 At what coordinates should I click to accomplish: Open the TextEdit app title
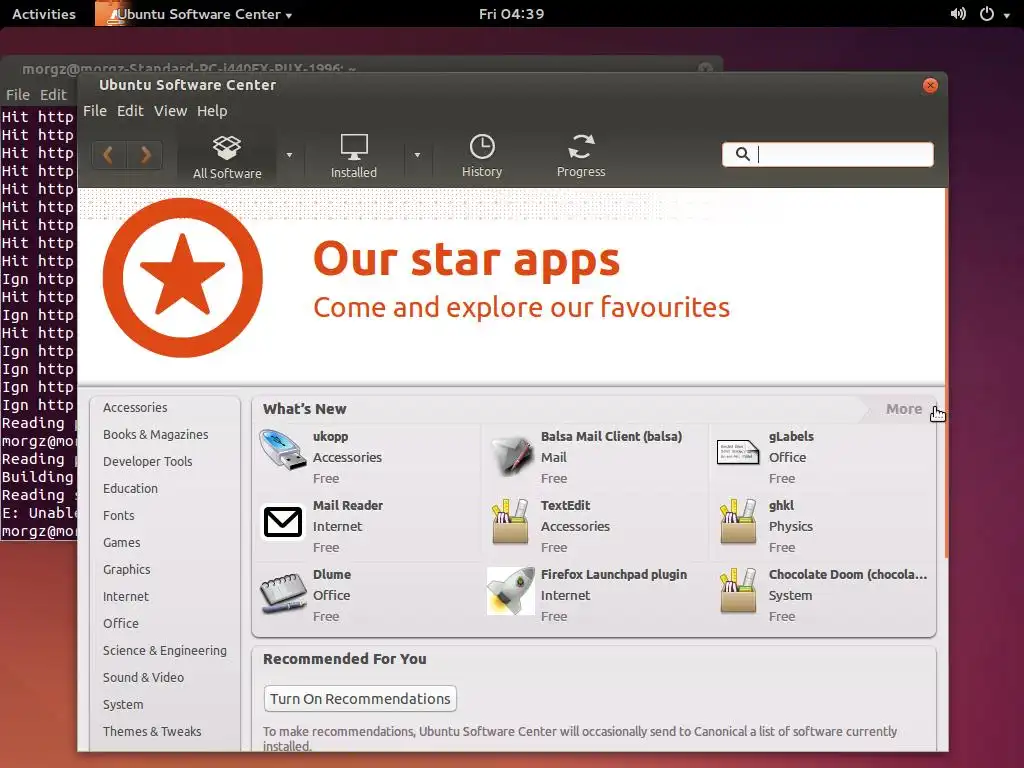tap(565, 505)
